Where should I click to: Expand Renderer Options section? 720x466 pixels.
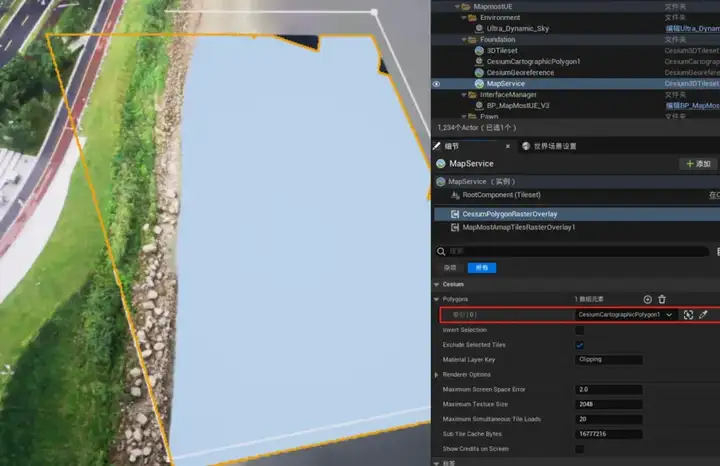(x=436, y=375)
